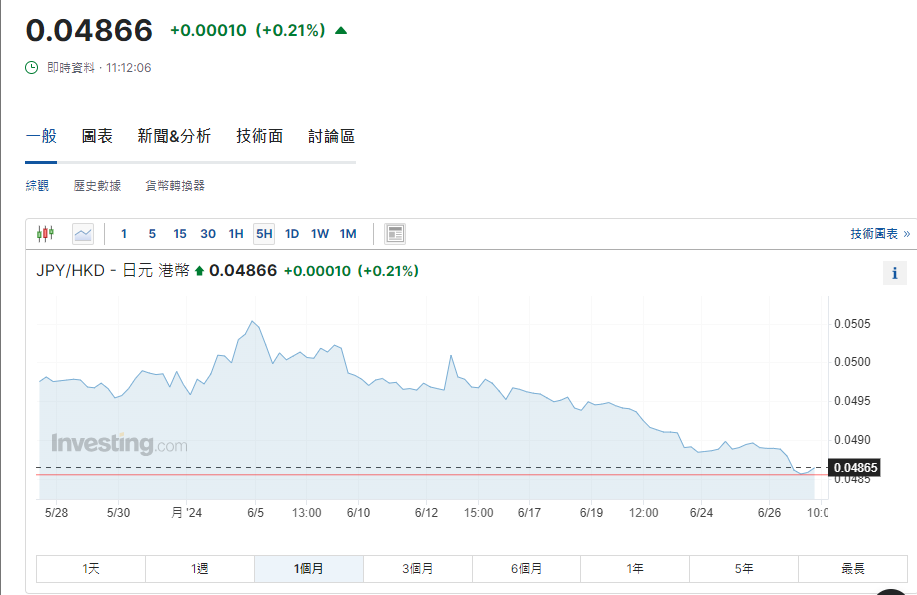The height and width of the screenshot is (595, 917).
Task: Select the candlestick chart type icon
Action: tap(45, 234)
